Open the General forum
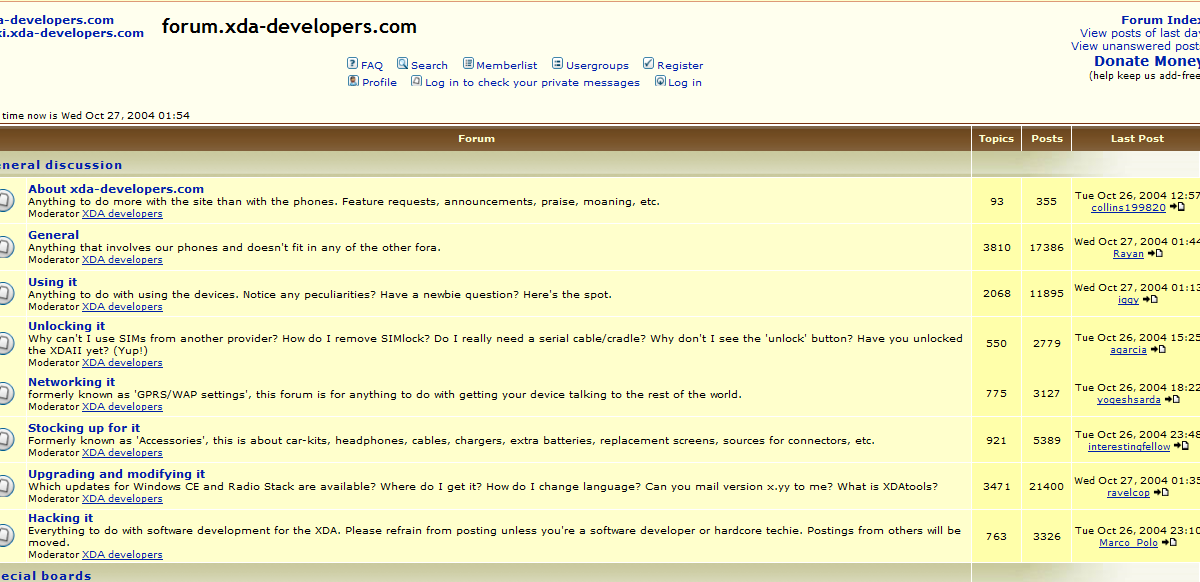The image size is (1200, 582). [53, 235]
